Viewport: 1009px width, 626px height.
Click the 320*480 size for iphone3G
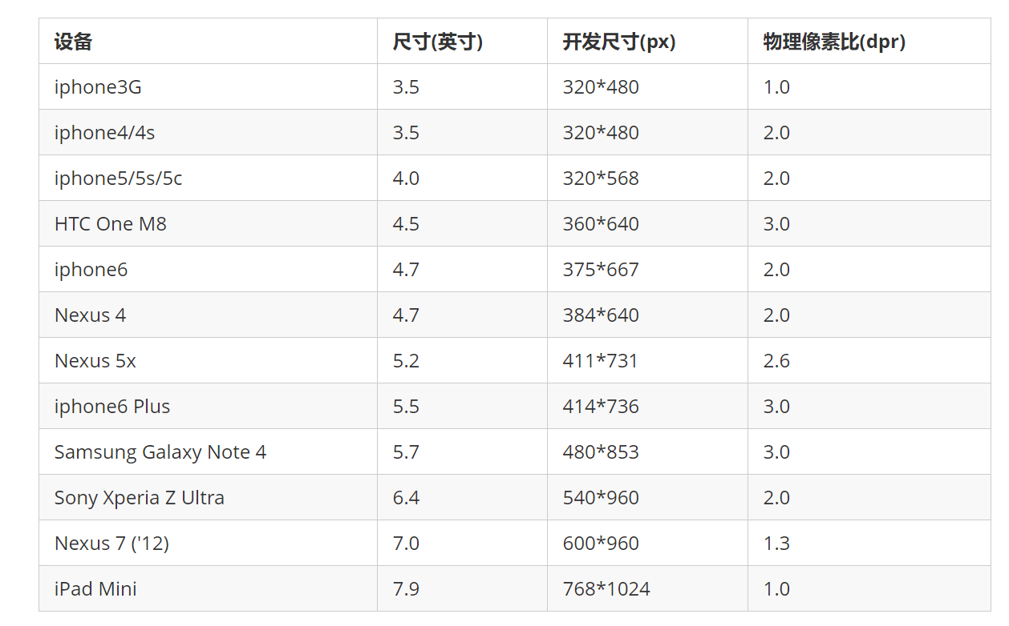pyautogui.click(x=600, y=87)
